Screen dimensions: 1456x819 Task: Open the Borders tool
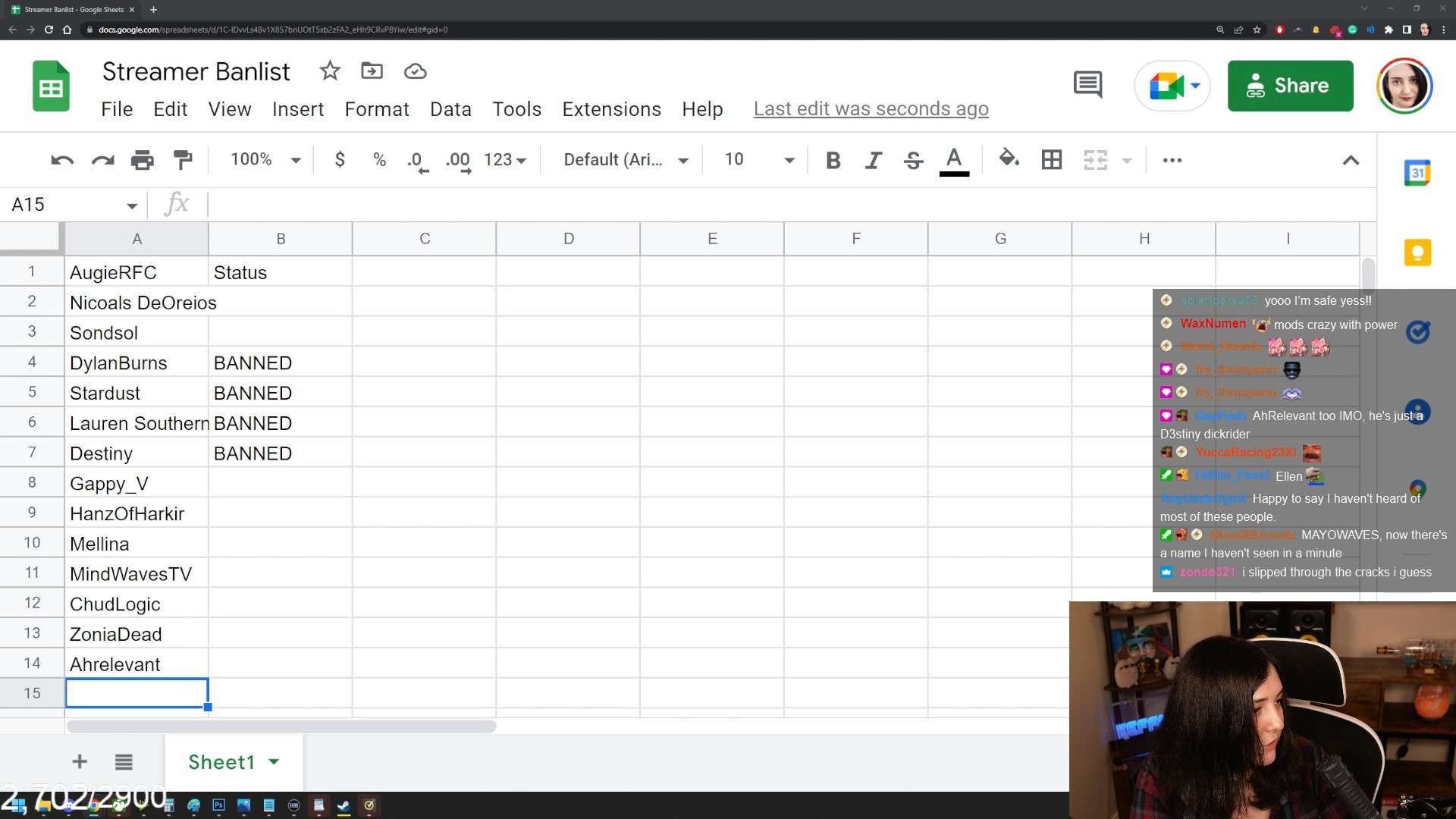(x=1052, y=160)
